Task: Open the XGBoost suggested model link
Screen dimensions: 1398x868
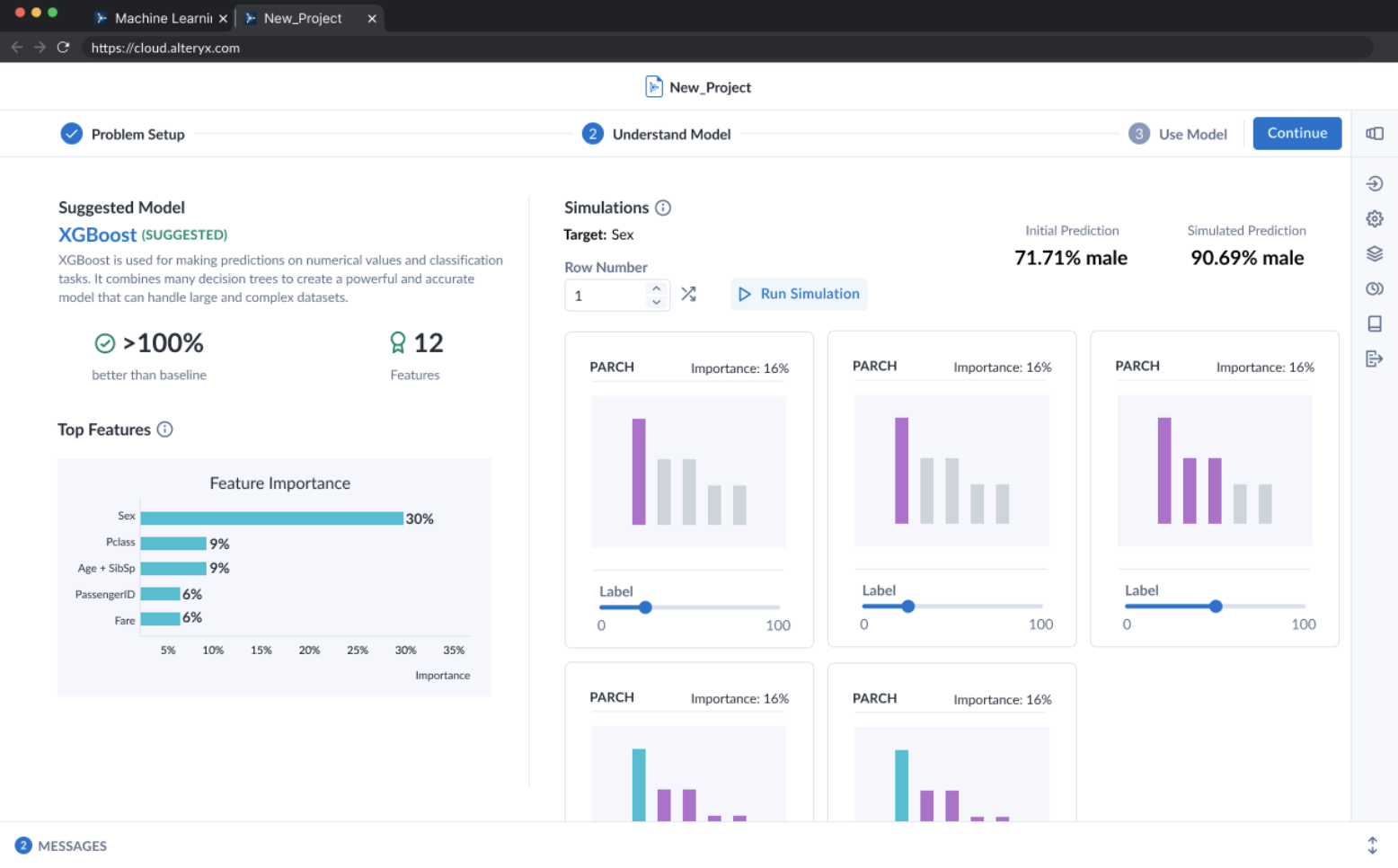Action: [x=98, y=235]
